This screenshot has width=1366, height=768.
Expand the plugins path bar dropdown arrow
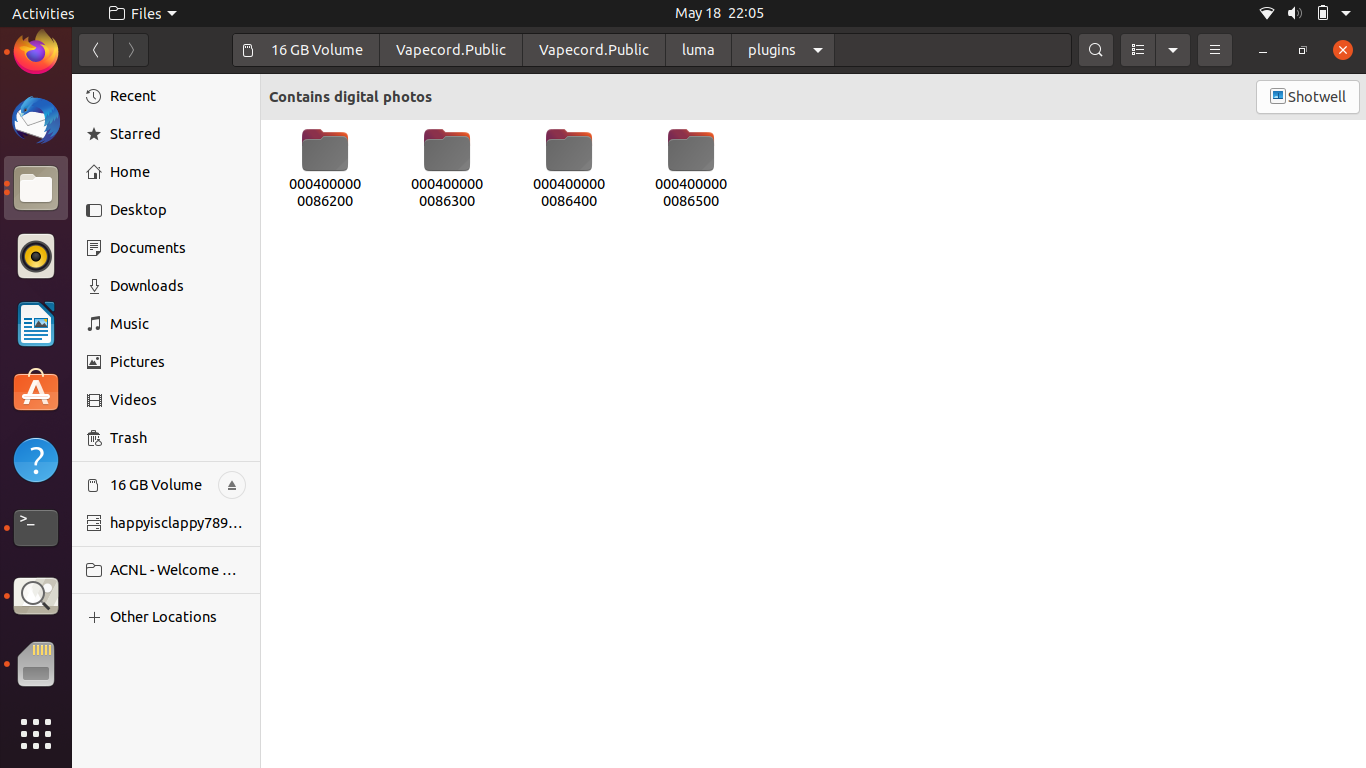816,50
